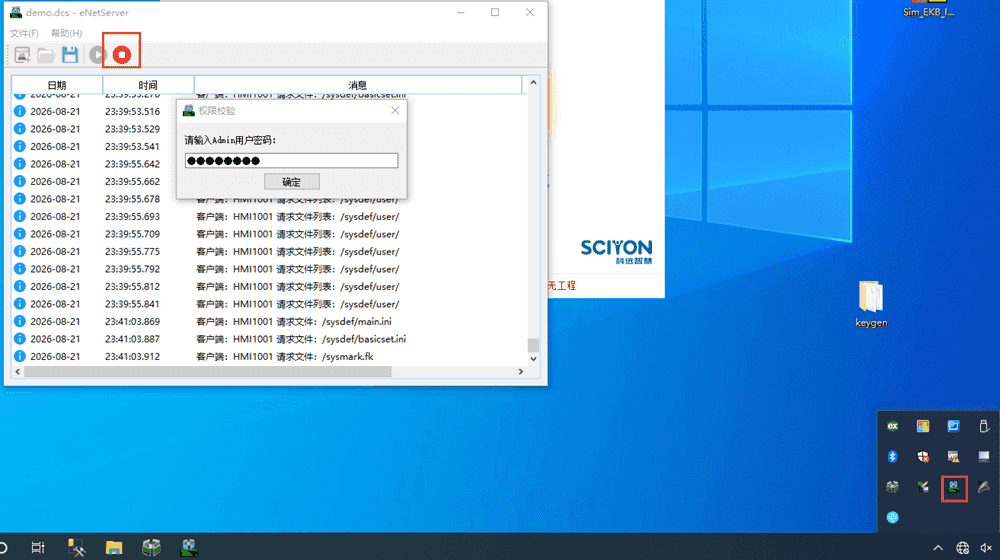Click the horizontal scrollbar thumb in log list
The height and width of the screenshot is (560, 1000).
click(x=207, y=371)
